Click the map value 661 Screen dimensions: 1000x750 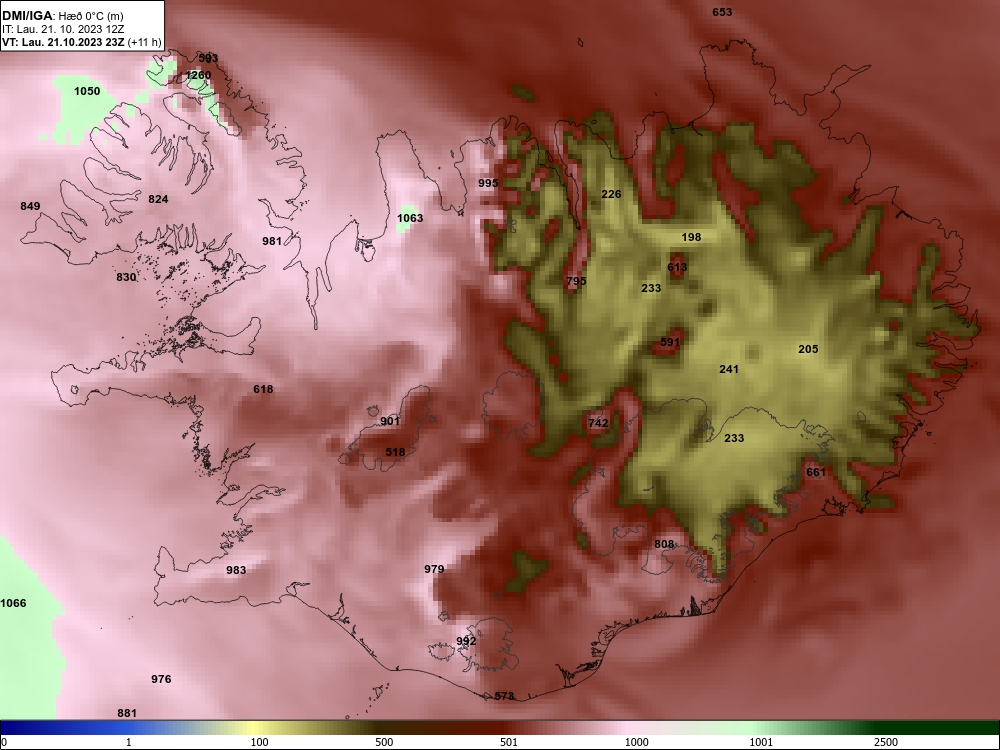pyautogui.click(x=816, y=473)
